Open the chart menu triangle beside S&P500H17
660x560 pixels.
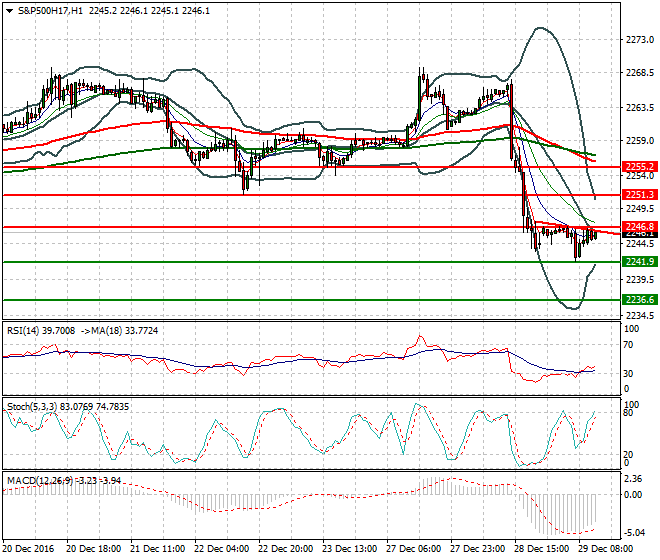click(x=10, y=11)
